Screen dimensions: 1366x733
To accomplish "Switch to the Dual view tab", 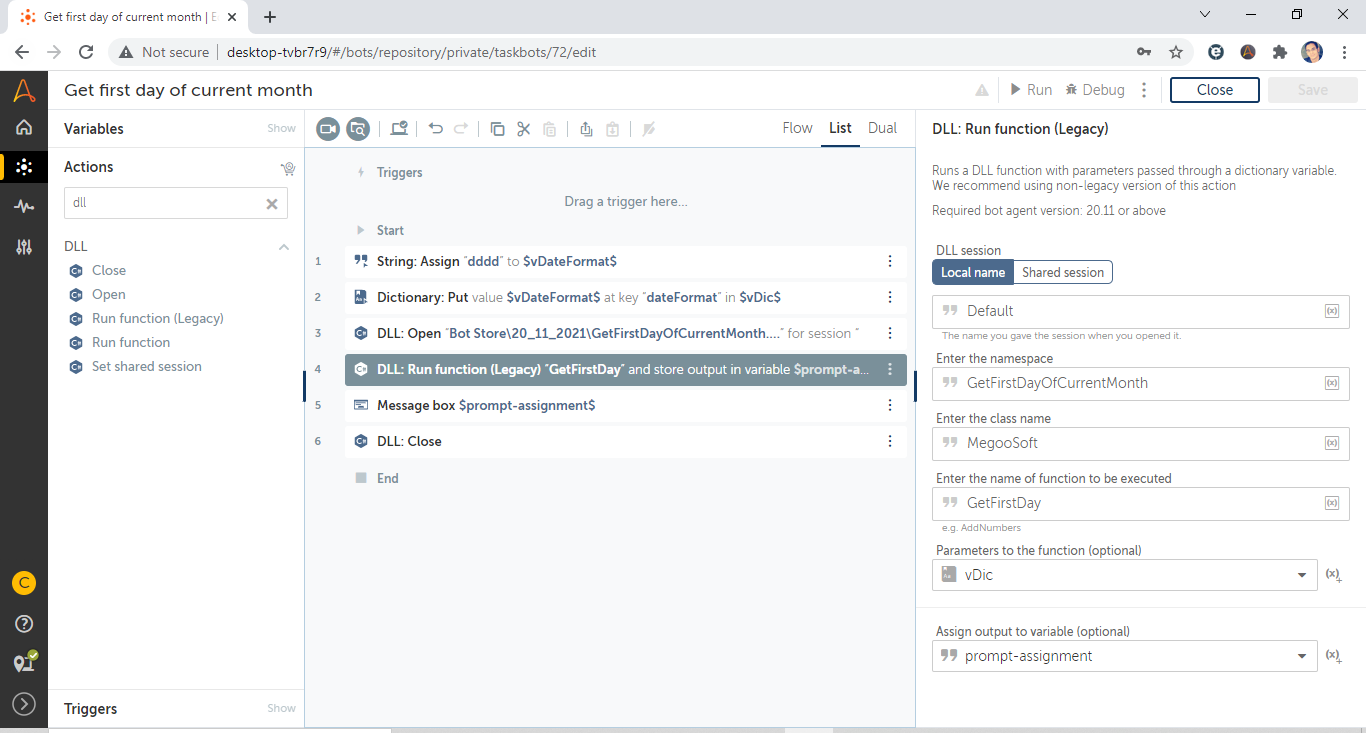I will 882,128.
